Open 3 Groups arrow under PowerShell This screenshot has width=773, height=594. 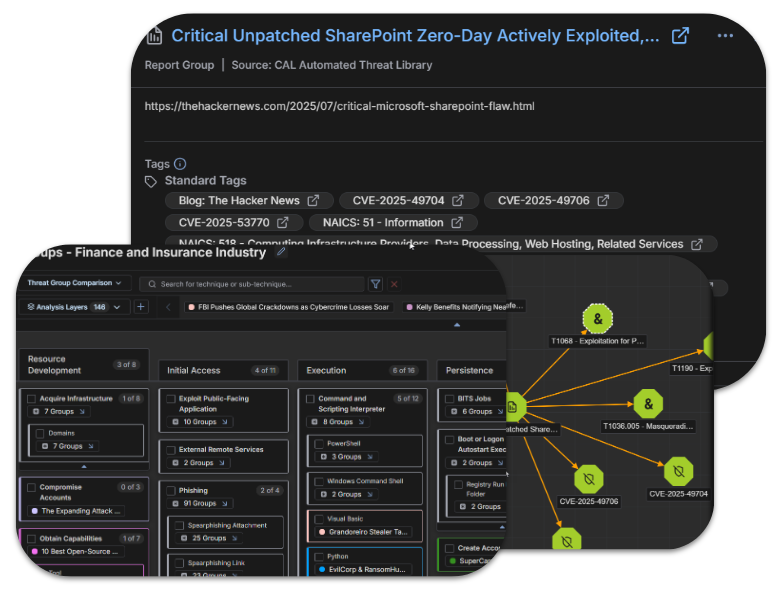point(370,457)
